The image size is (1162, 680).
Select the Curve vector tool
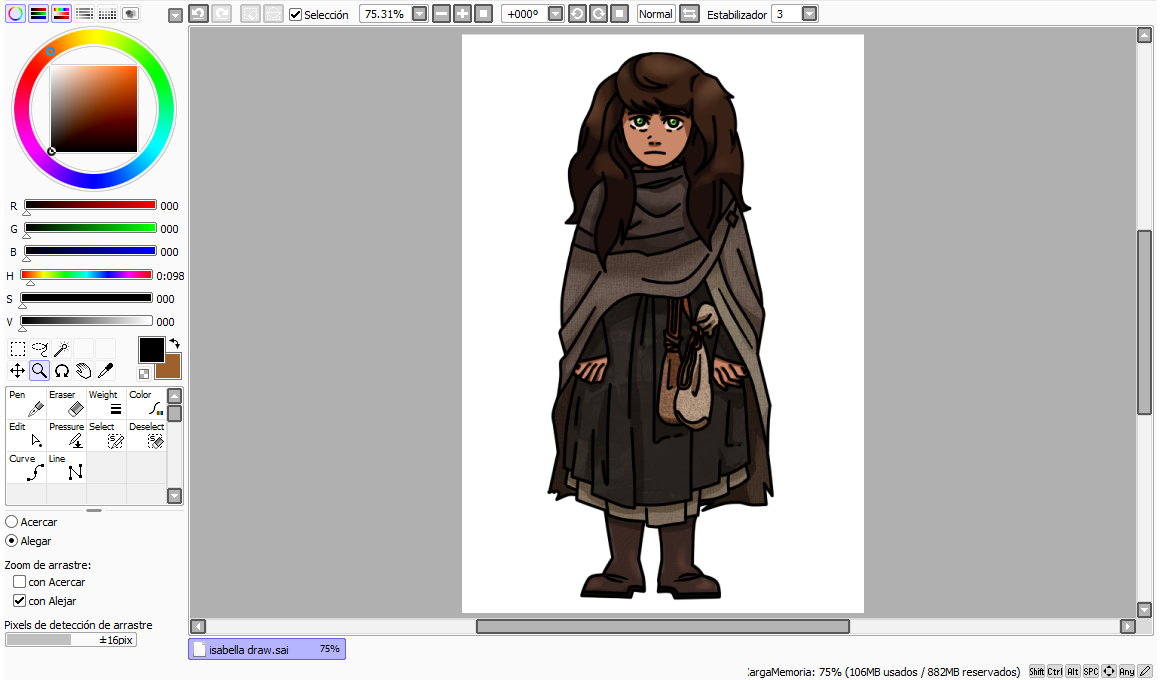coord(26,467)
